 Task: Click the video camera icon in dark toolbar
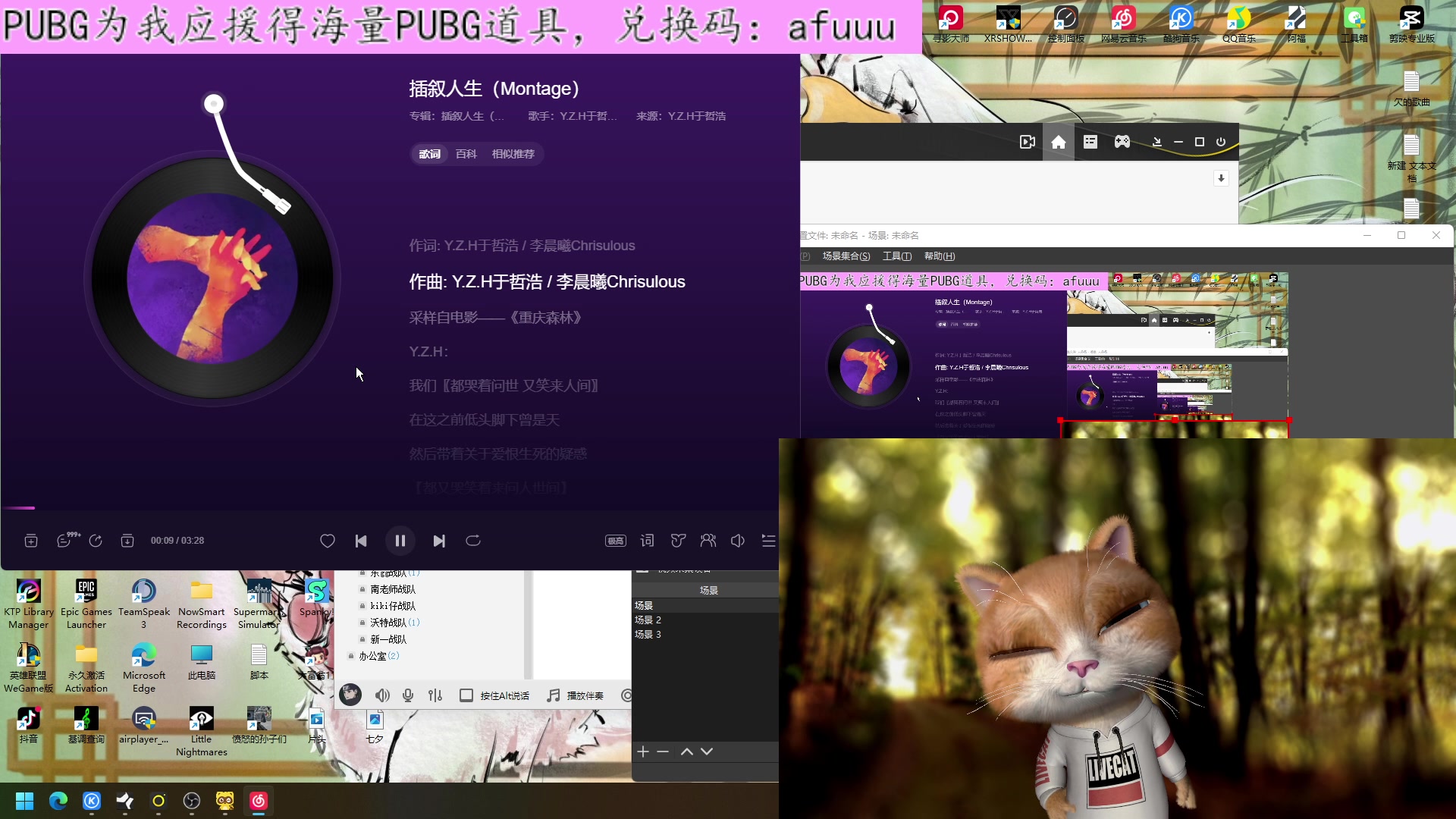tap(1028, 142)
